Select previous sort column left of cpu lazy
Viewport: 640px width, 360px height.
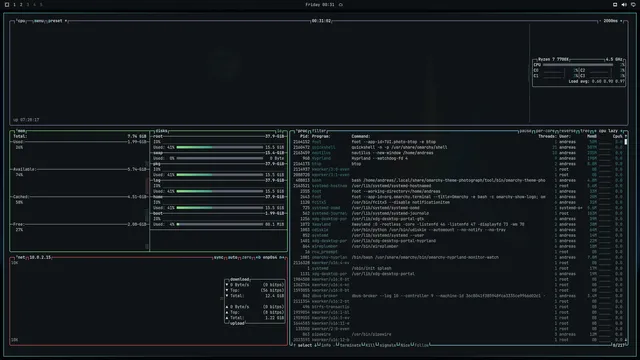click(595, 131)
